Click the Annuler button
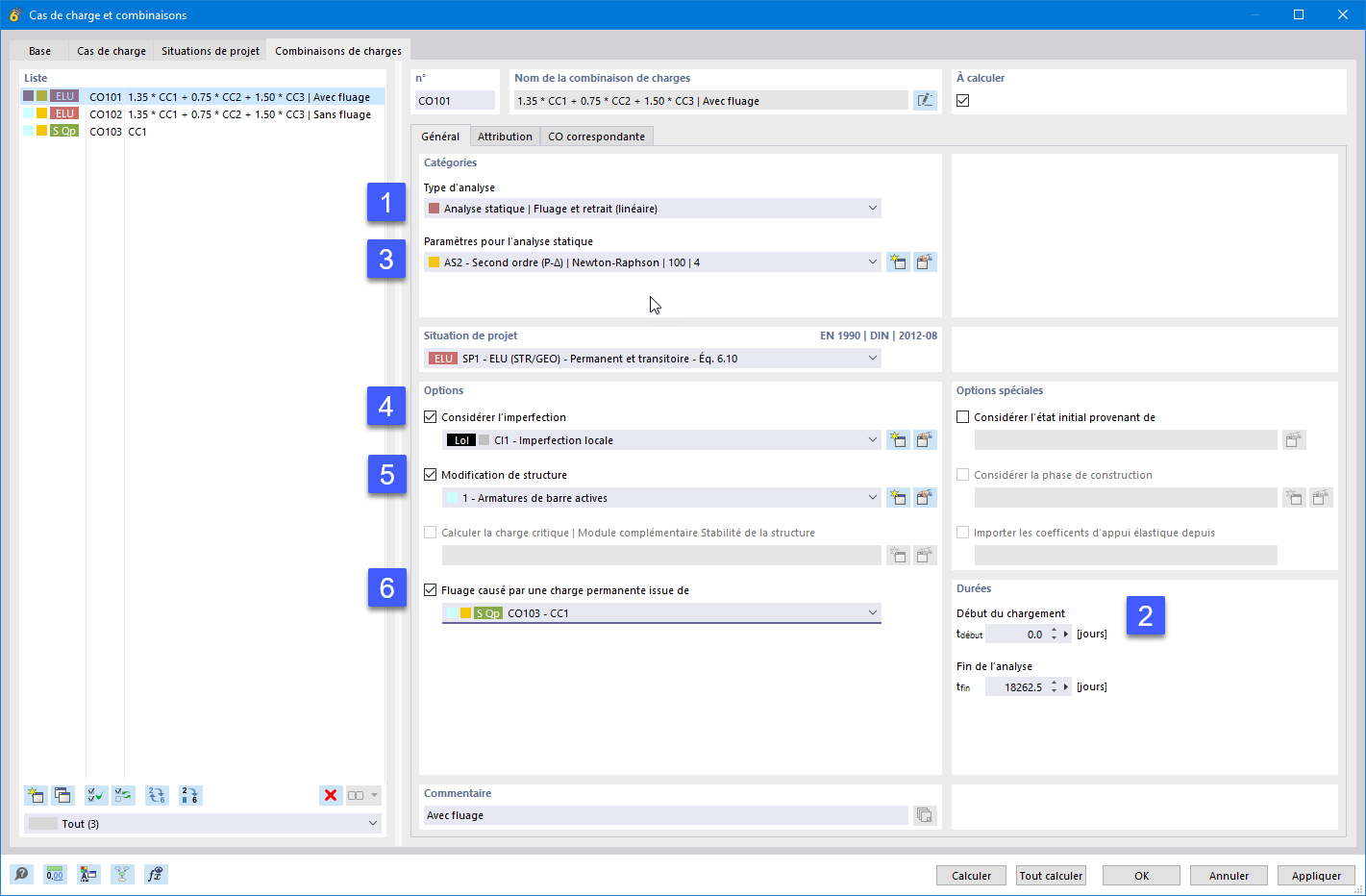The width and height of the screenshot is (1366, 896). 1229,876
